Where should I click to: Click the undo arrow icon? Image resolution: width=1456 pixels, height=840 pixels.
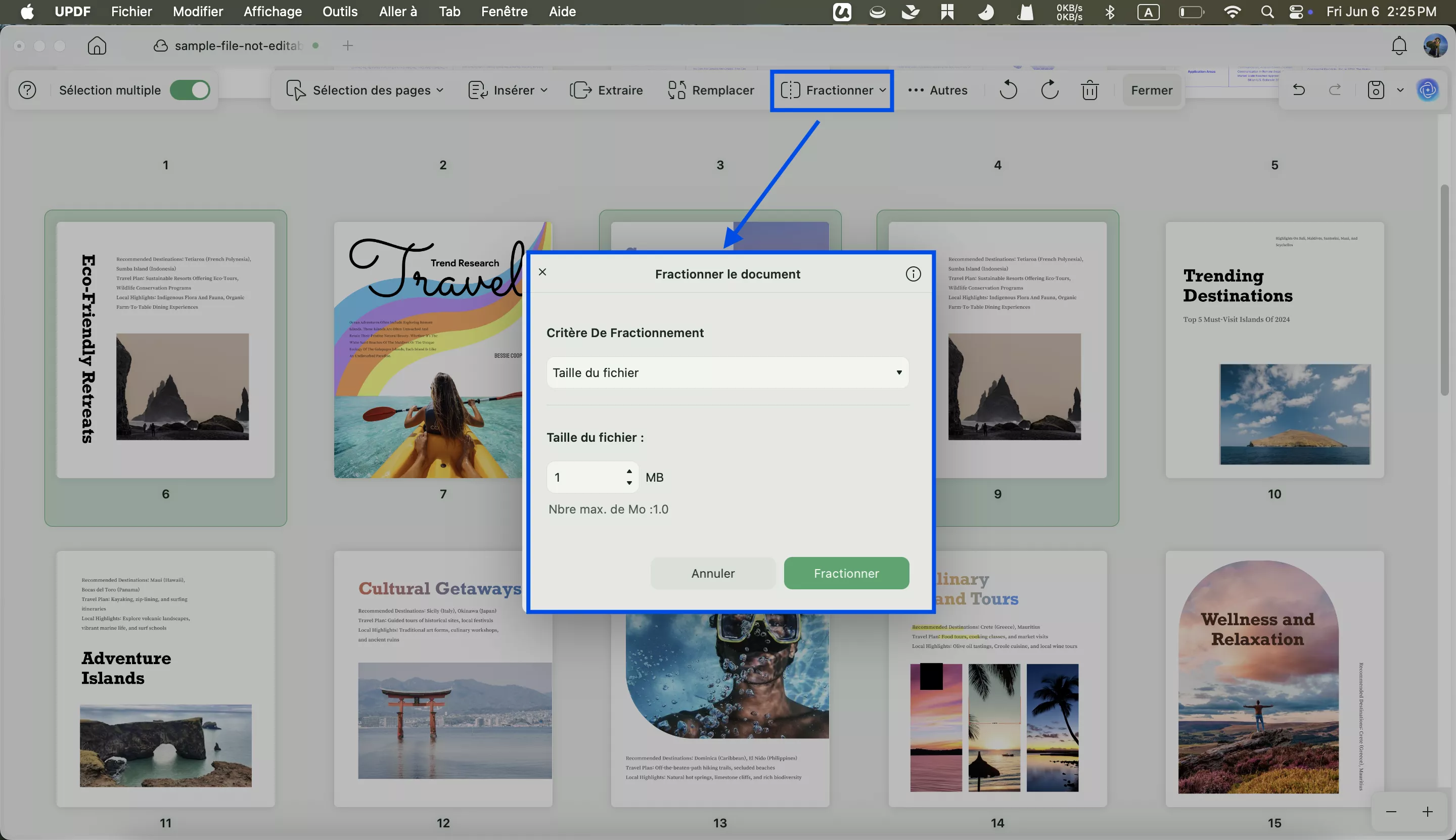[1298, 90]
